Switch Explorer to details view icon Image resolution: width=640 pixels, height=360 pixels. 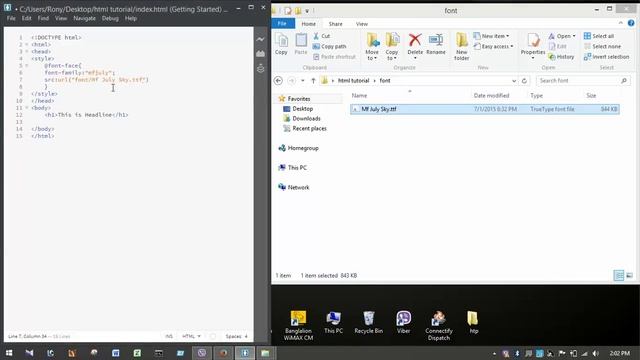[x=619, y=276]
